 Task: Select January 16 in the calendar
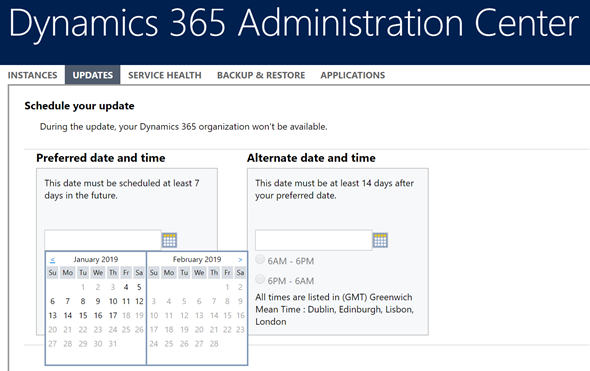(x=98, y=315)
